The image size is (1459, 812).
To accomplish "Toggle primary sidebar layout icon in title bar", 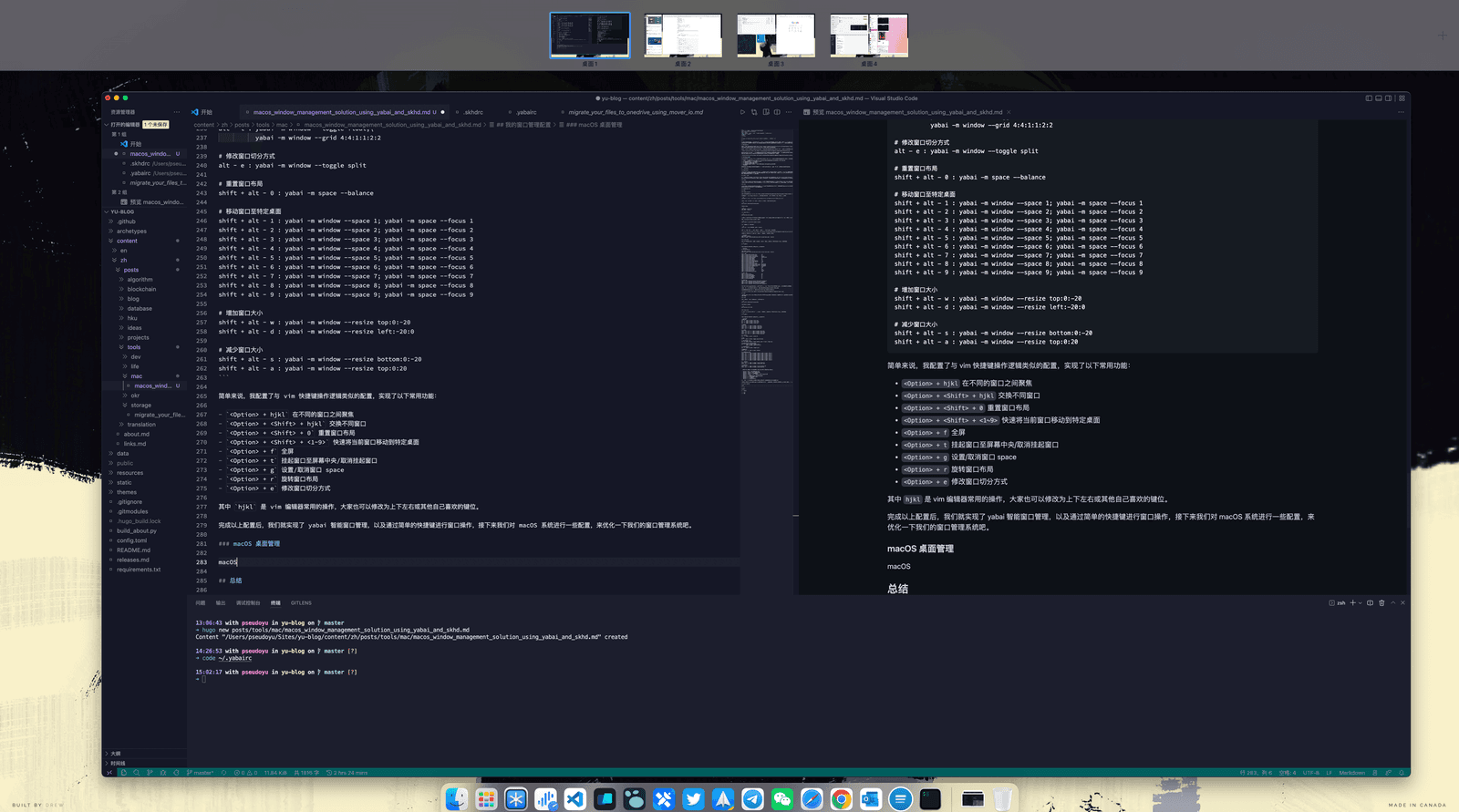I will click(x=1369, y=98).
